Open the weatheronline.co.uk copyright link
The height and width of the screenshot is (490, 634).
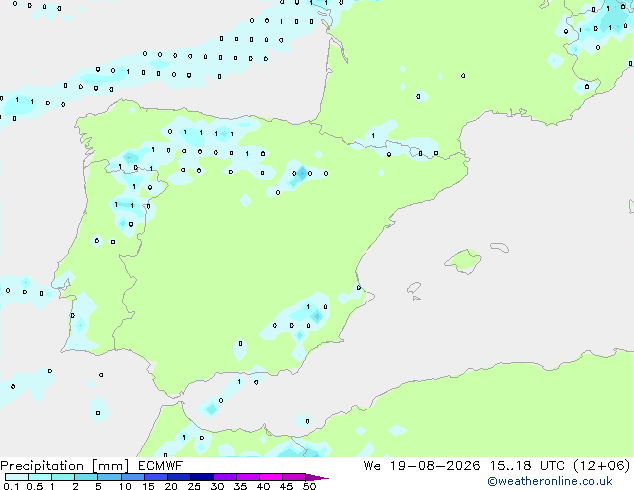(550, 481)
